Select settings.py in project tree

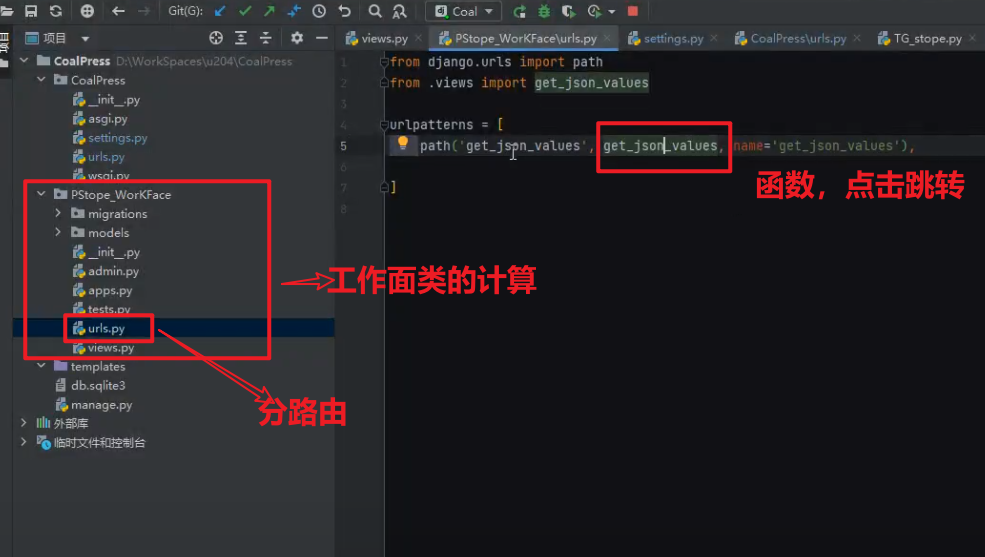coord(117,138)
